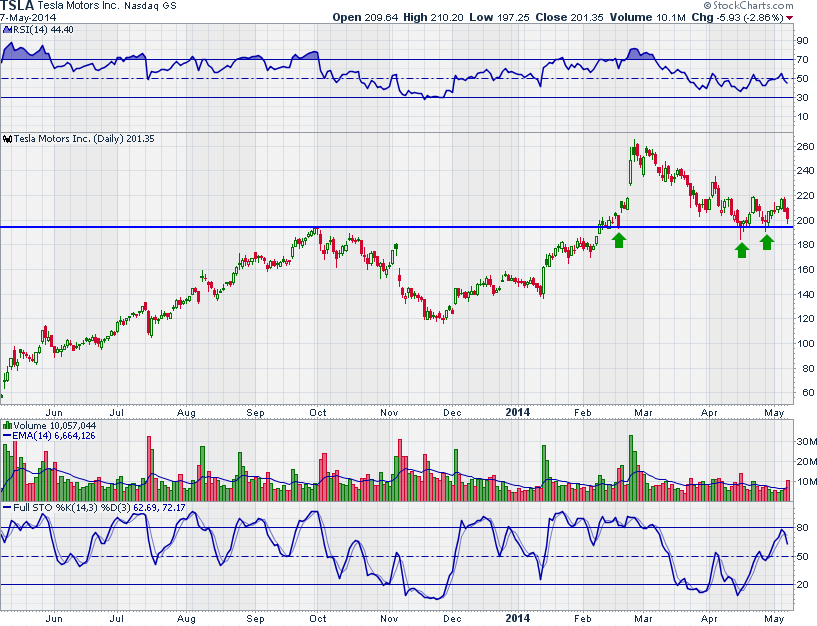Click the 240 price axis label

[x=805, y=170]
